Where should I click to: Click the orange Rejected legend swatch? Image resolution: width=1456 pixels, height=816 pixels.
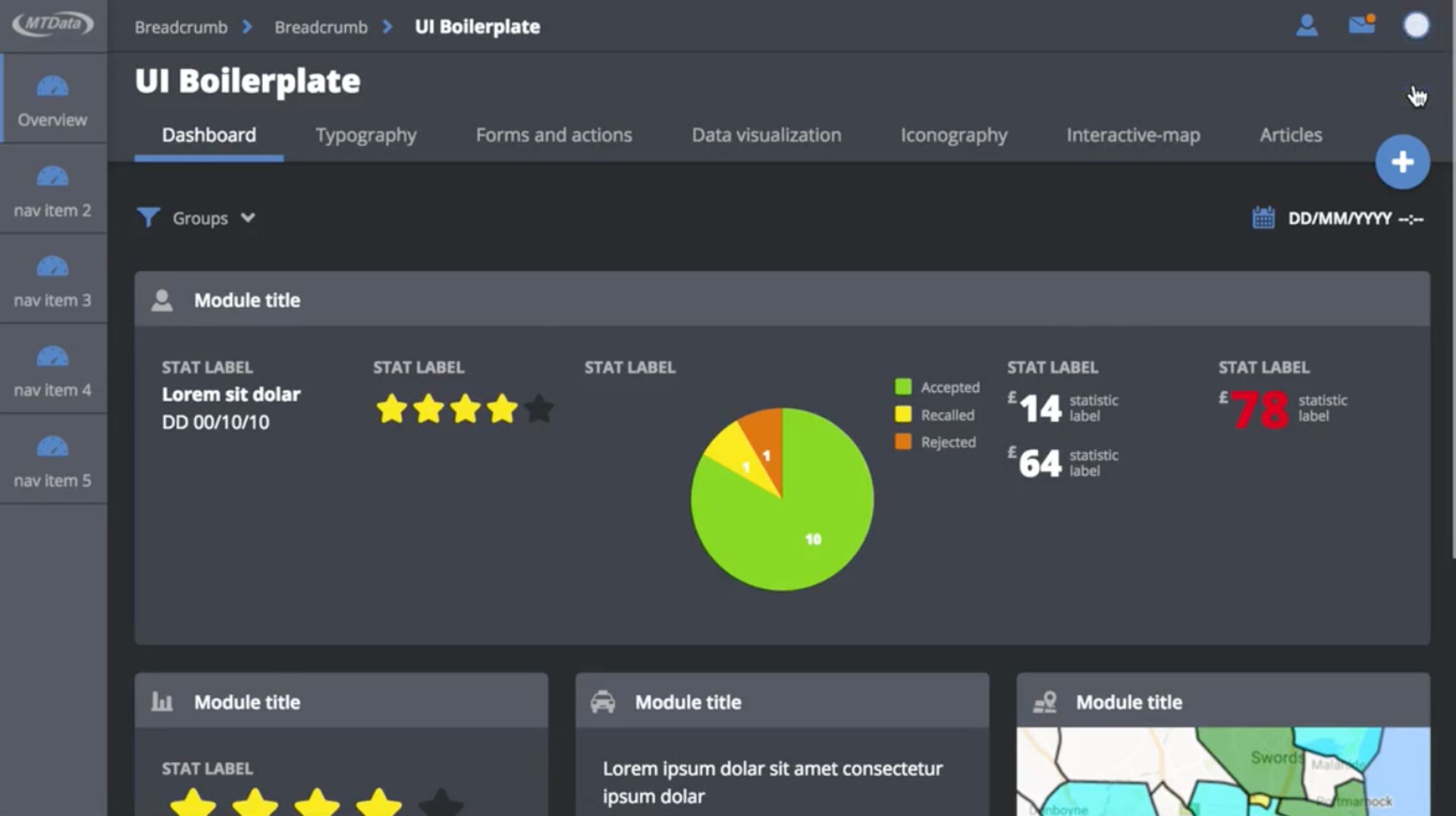(x=903, y=441)
